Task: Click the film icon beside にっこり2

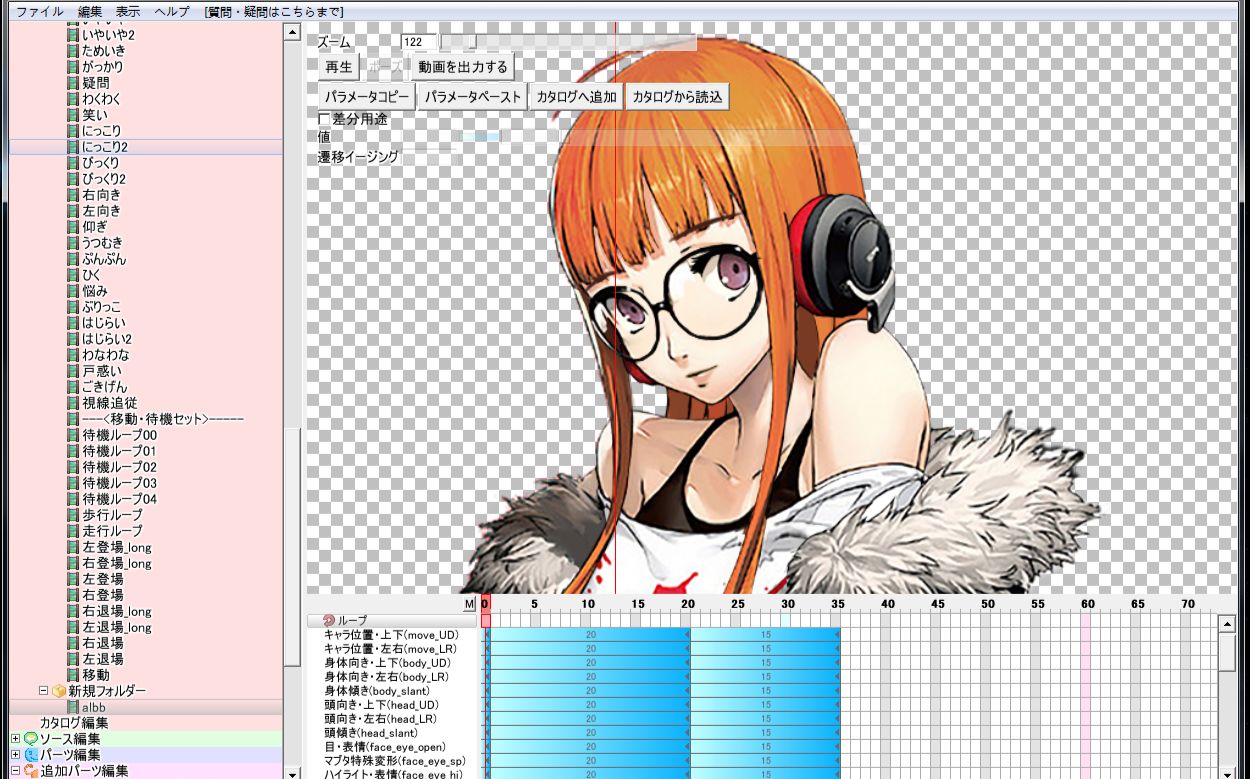Action: 73,147
